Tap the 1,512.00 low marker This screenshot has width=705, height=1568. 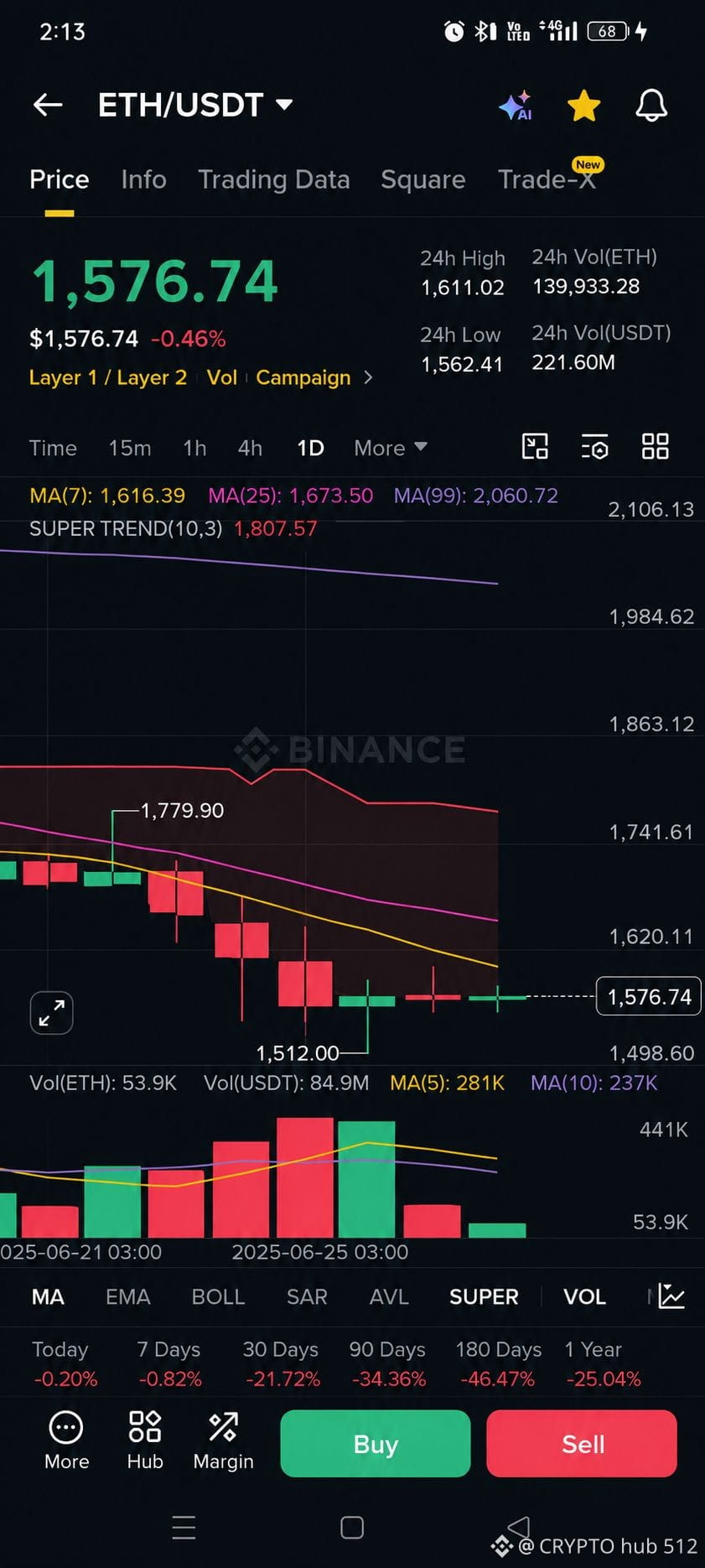pyautogui.click(x=298, y=1052)
